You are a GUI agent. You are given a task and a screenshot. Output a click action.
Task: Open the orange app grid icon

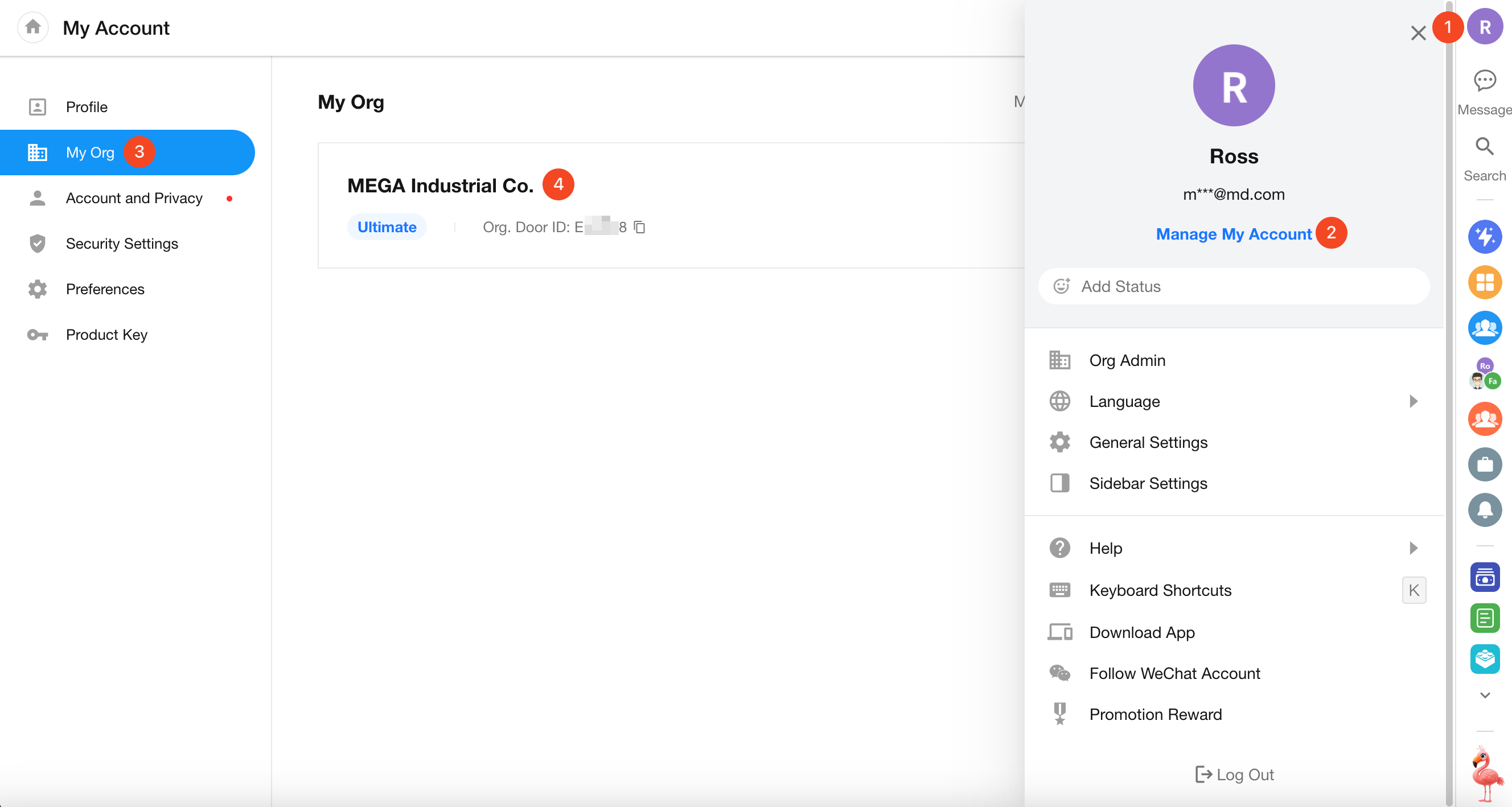pos(1485,282)
